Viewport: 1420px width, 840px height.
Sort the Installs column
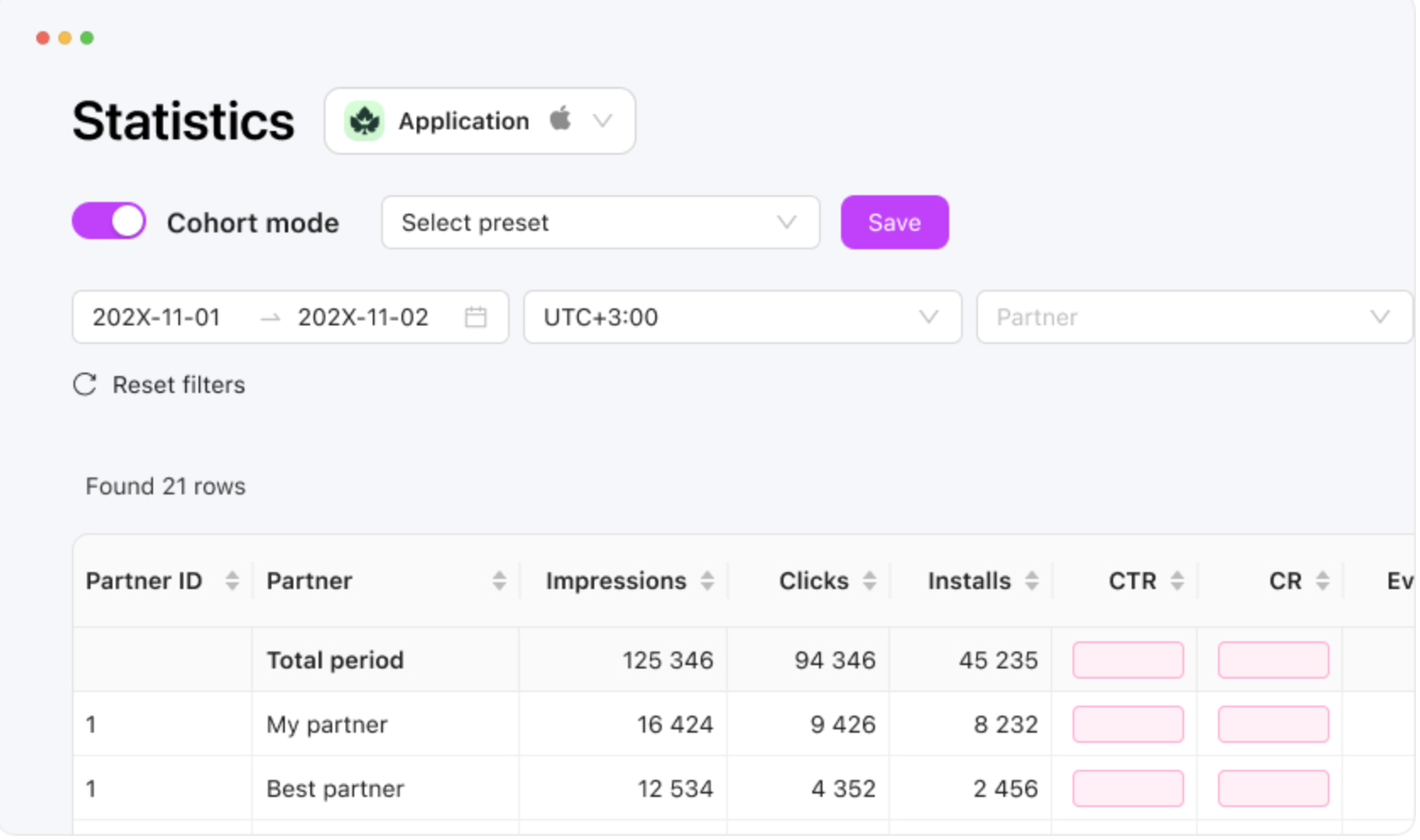(x=1030, y=581)
